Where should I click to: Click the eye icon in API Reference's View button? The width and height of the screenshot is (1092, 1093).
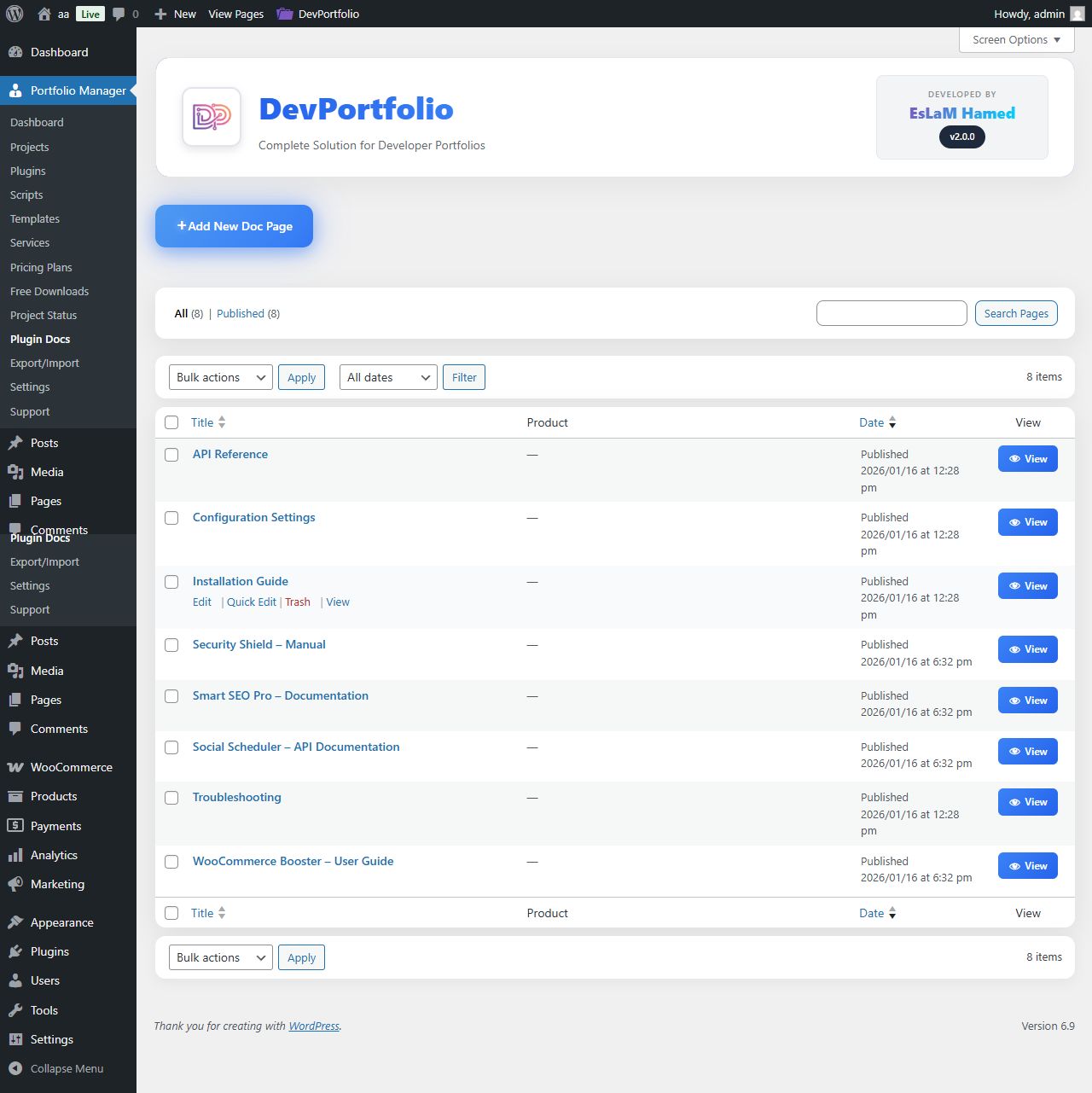coord(1015,459)
